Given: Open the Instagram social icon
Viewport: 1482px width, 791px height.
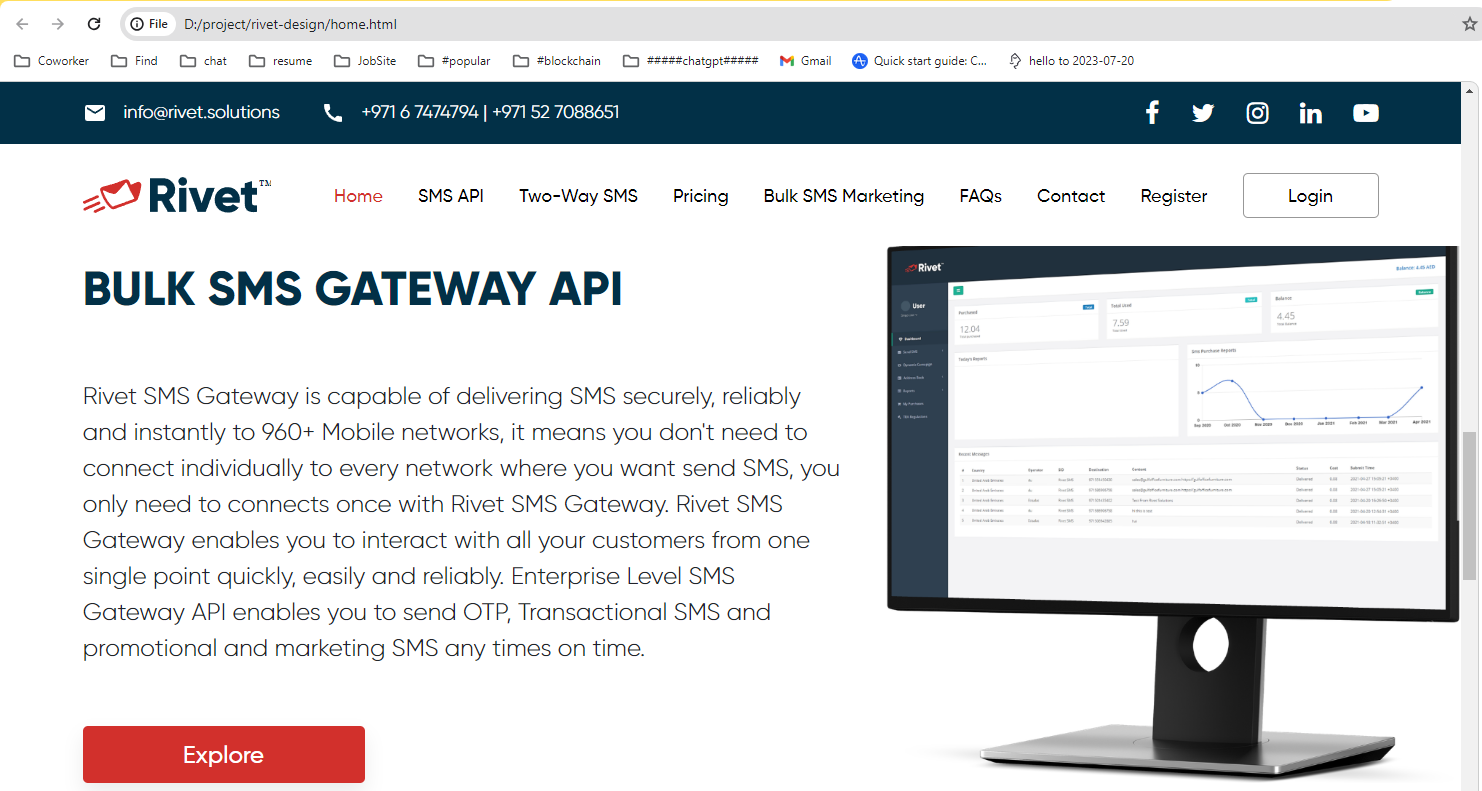Looking at the screenshot, I should coord(1257,113).
